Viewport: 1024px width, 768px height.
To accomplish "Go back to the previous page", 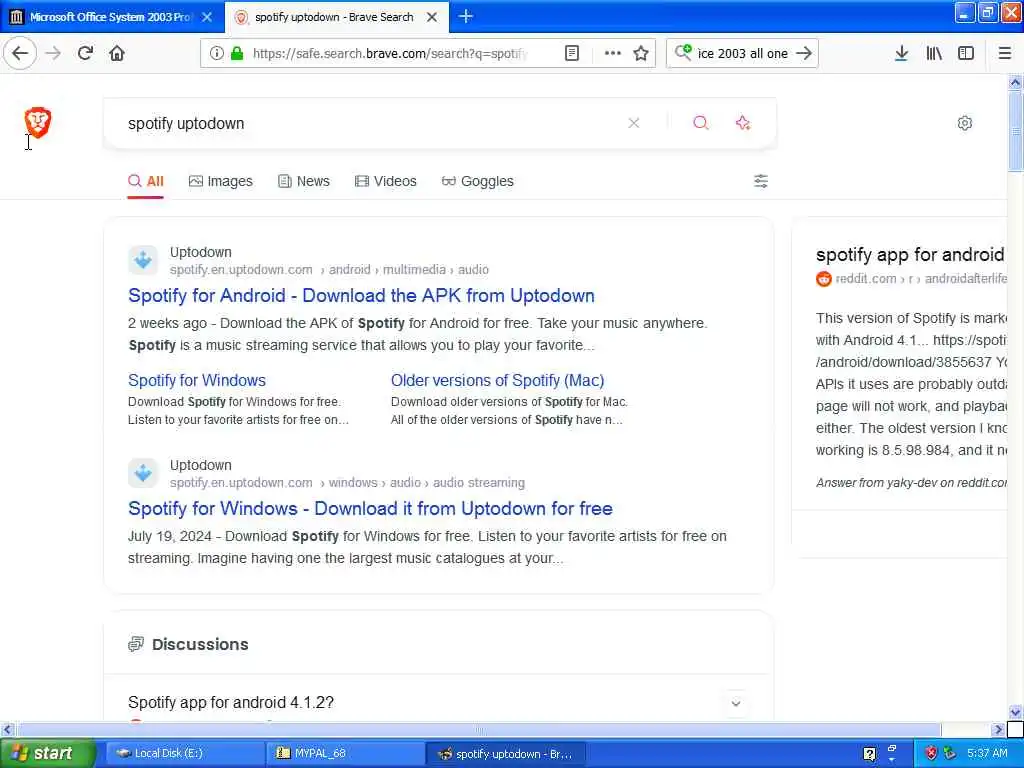I will [20, 53].
